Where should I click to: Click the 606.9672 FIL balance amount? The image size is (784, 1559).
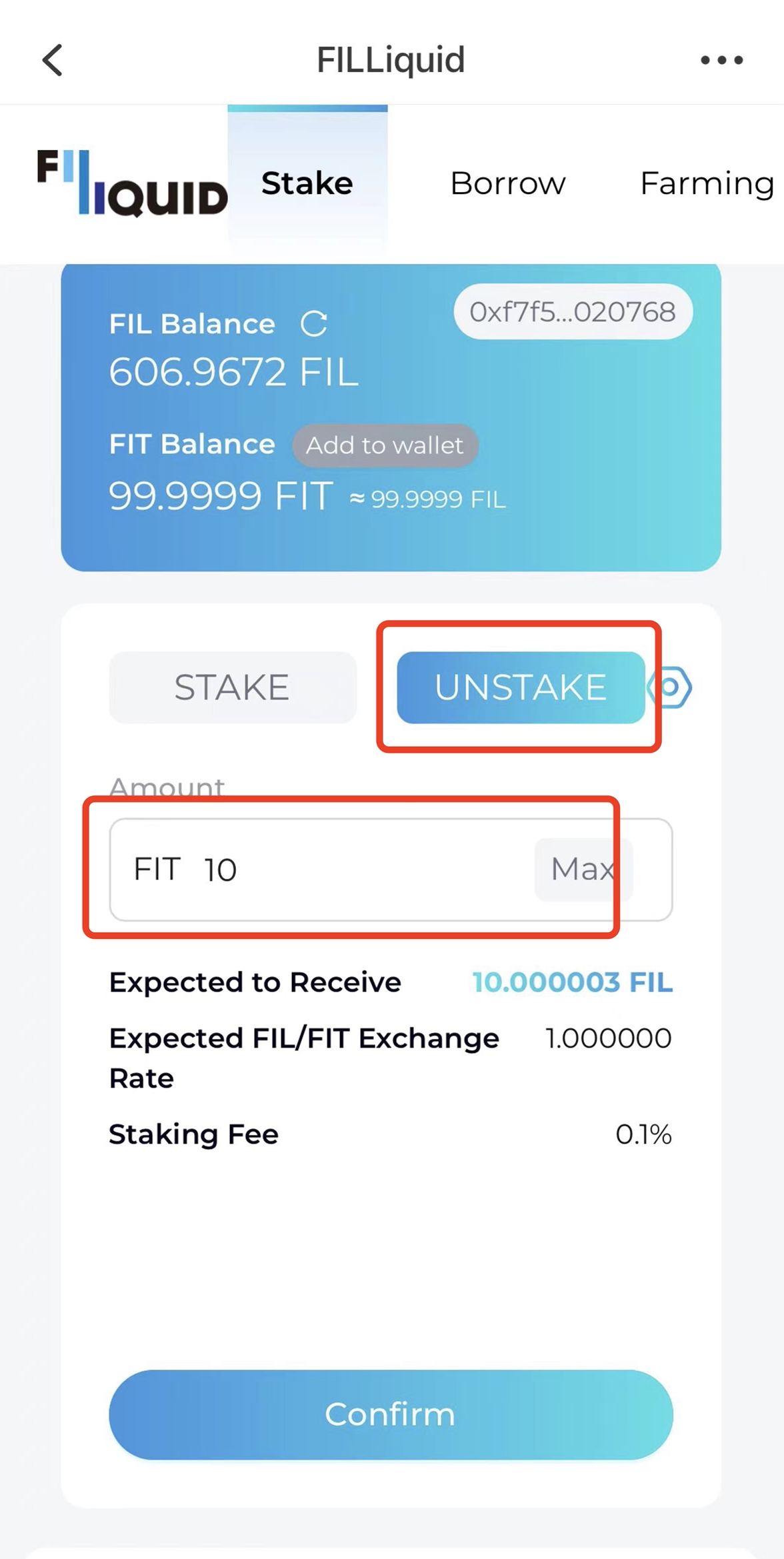233,371
